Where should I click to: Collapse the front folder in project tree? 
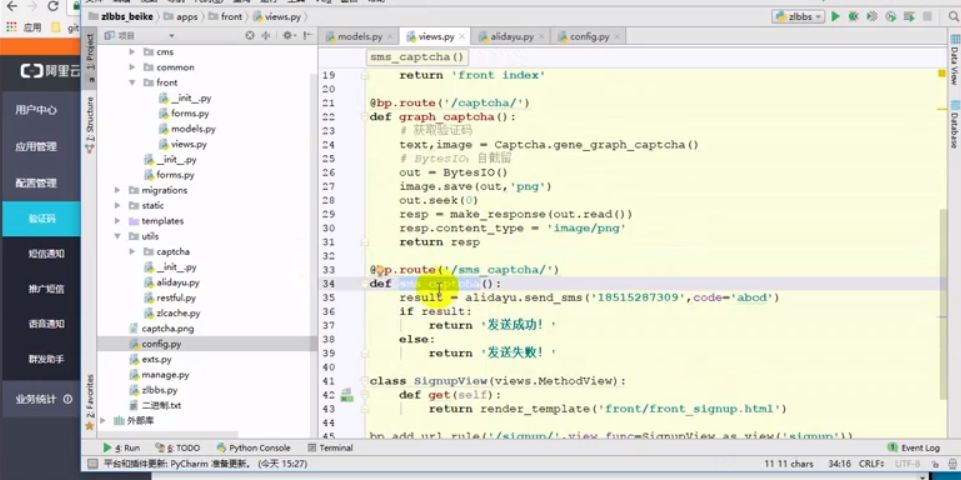pos(133,83)
